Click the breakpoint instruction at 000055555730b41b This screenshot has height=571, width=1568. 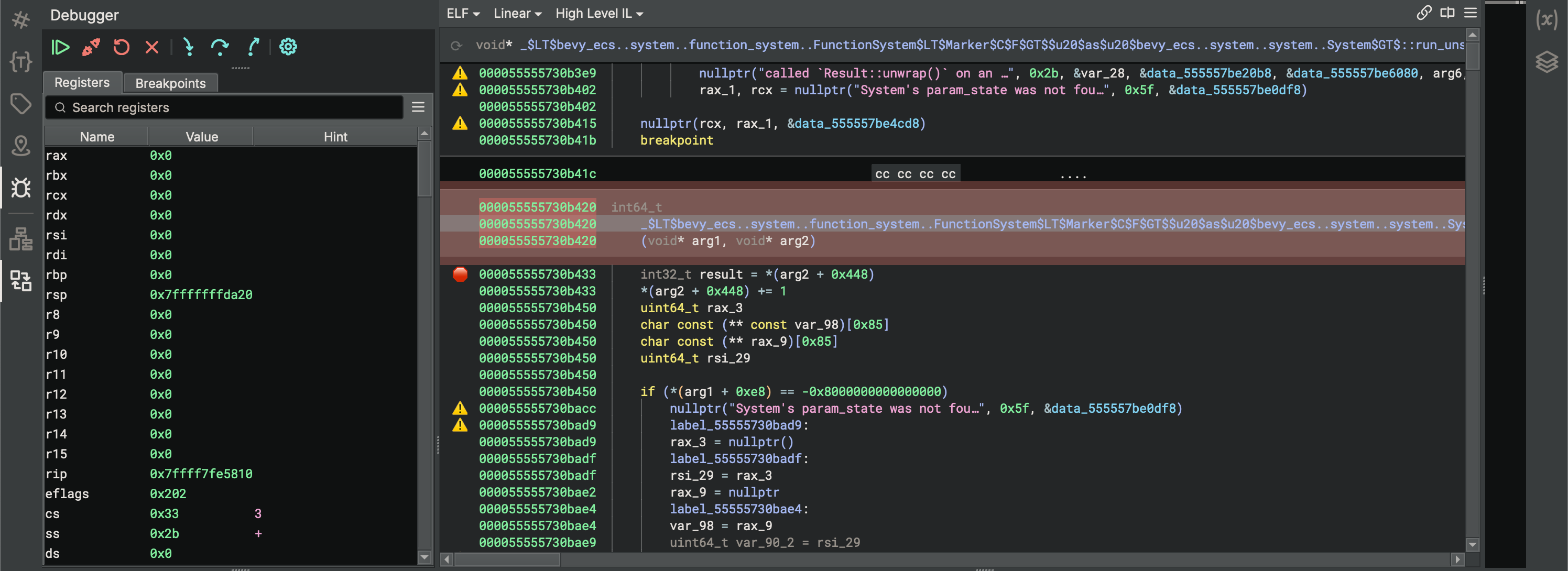click(x=676, y=140)
